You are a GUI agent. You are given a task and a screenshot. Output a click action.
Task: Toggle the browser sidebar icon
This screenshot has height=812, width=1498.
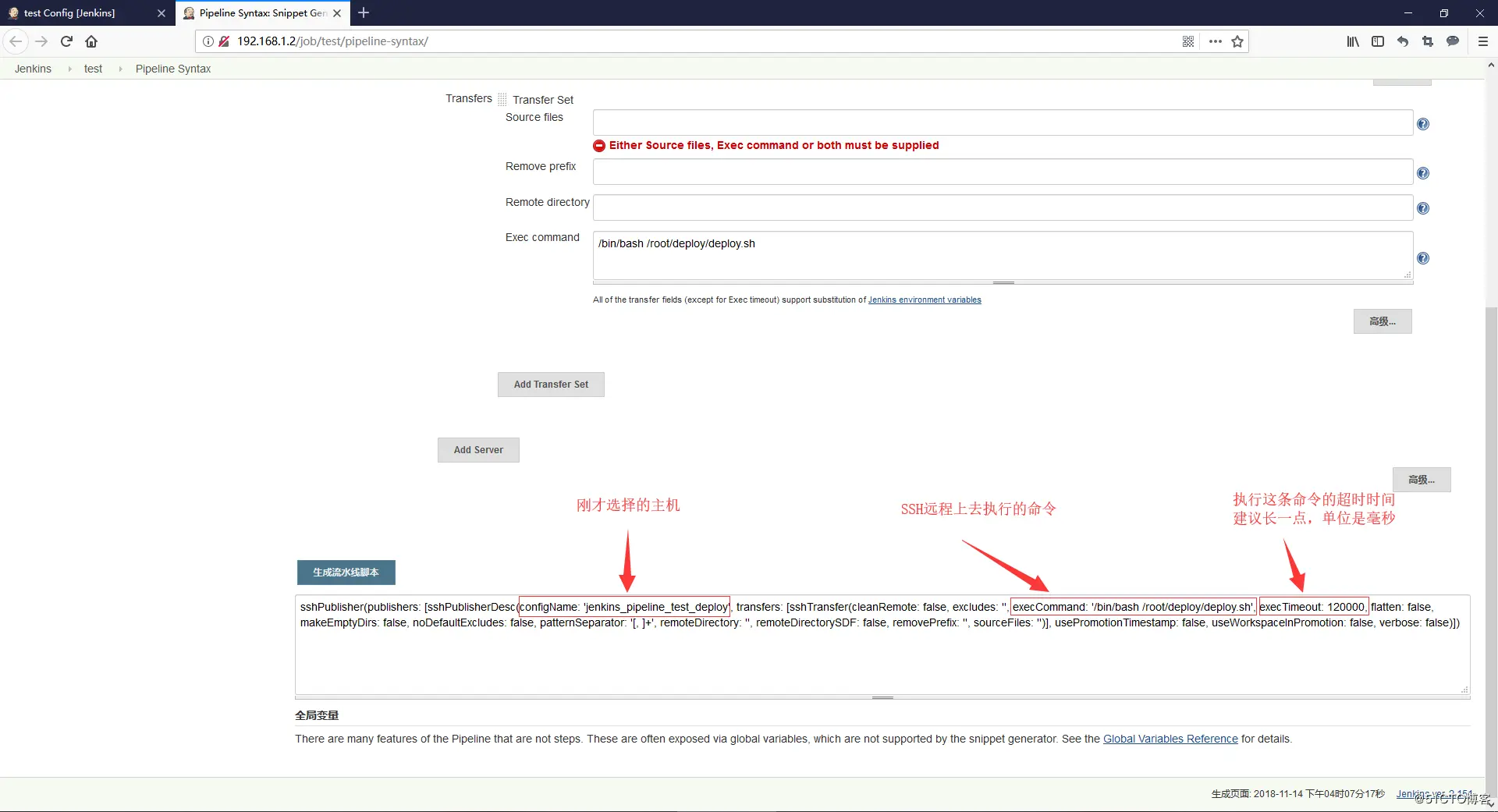[x=1378, y=41]
